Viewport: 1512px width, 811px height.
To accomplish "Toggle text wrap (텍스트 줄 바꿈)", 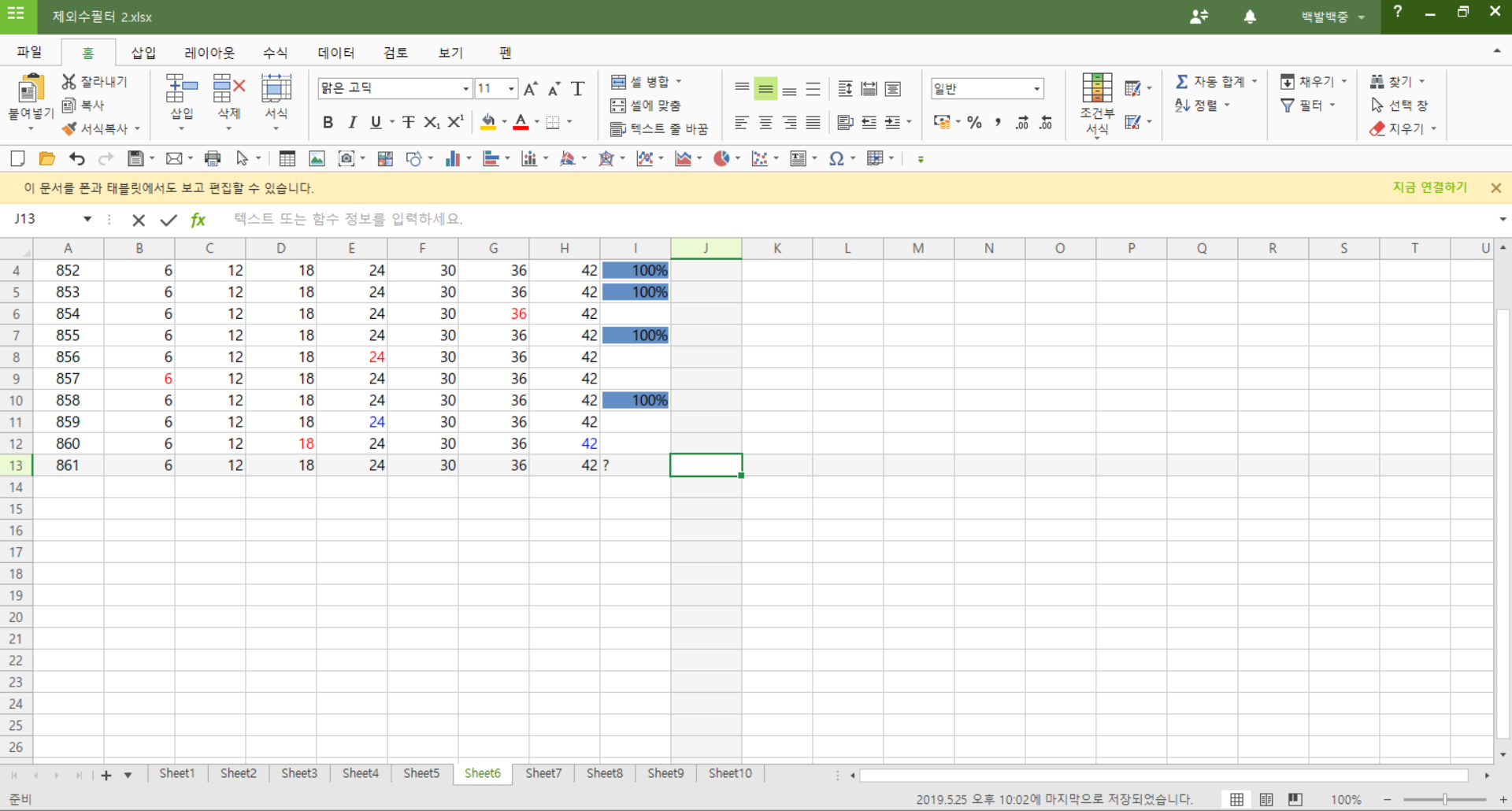I will (x=659, y=128).
